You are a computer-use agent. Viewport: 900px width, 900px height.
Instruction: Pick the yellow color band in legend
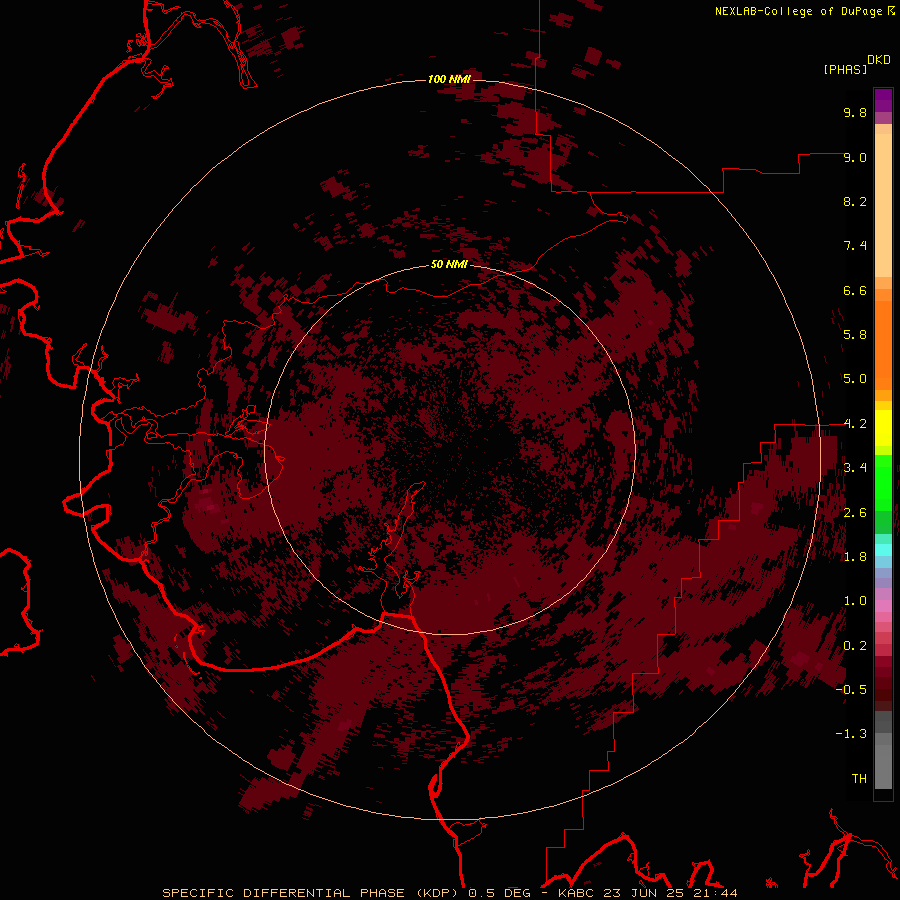click(x=883, y=428)
